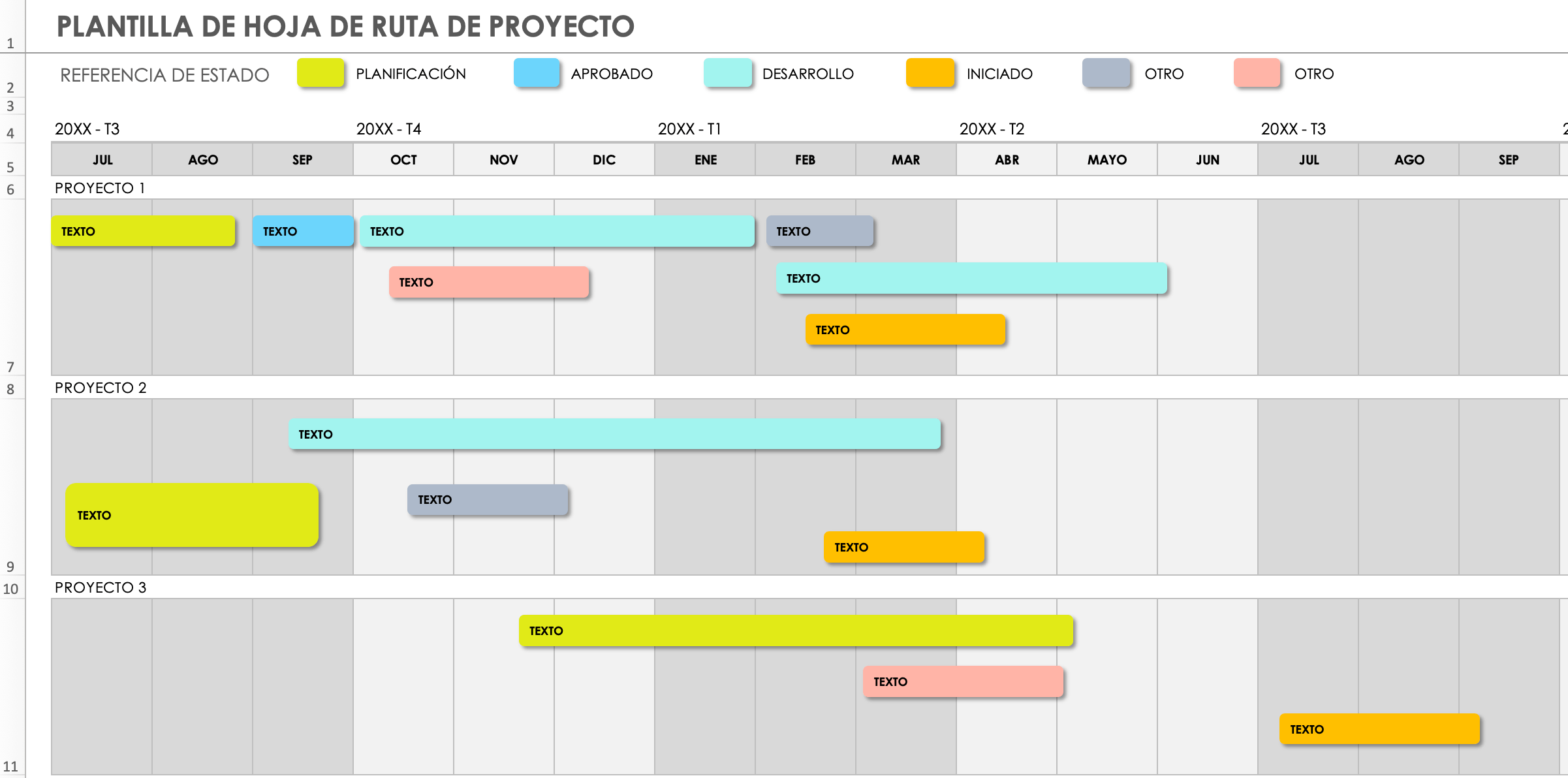Select the yellow PLANIFICACIÓN legend swatch
This screenshot has height=778, width=1568.
(x=321, y=73)
